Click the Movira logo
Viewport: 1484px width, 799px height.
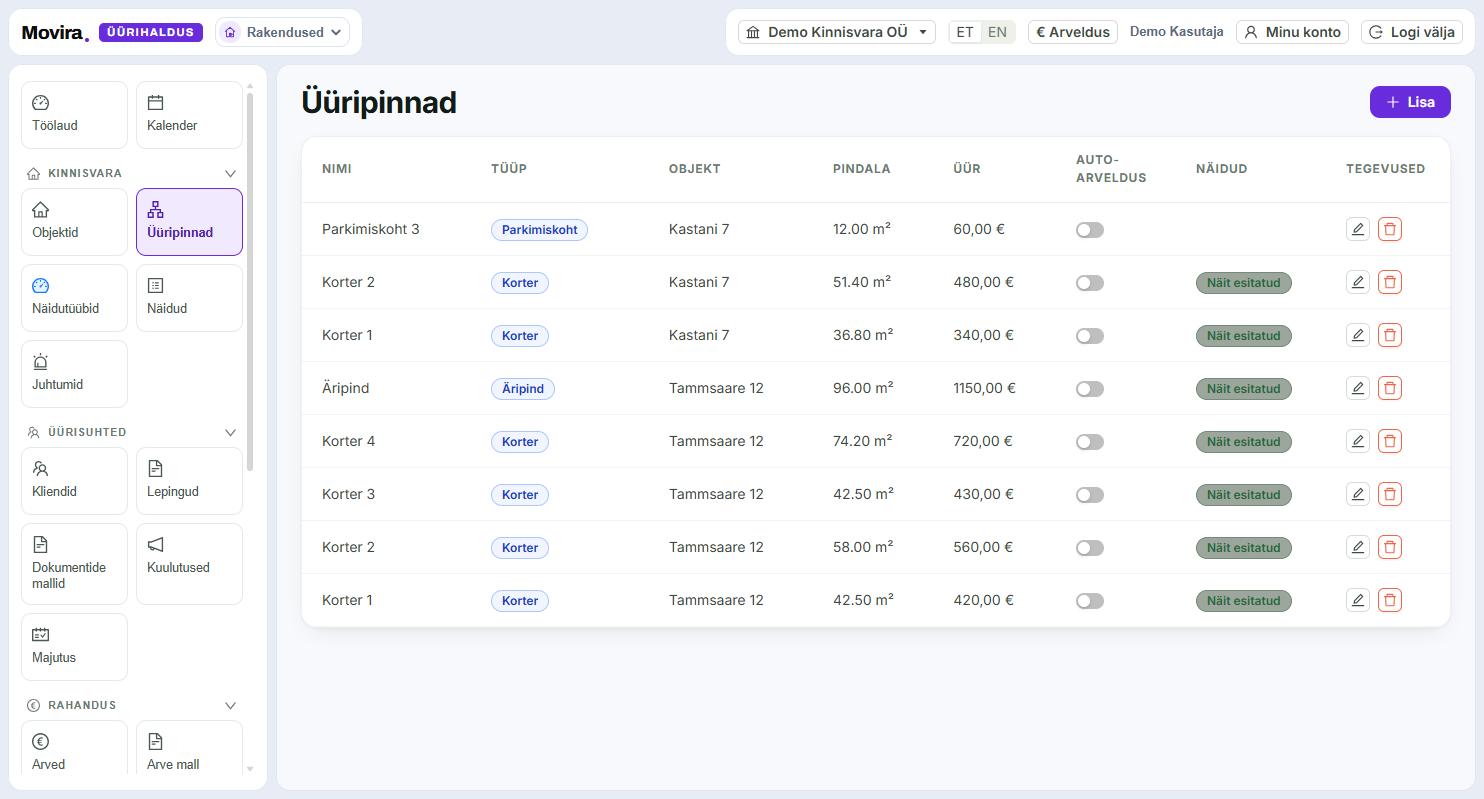click(54, 33)
